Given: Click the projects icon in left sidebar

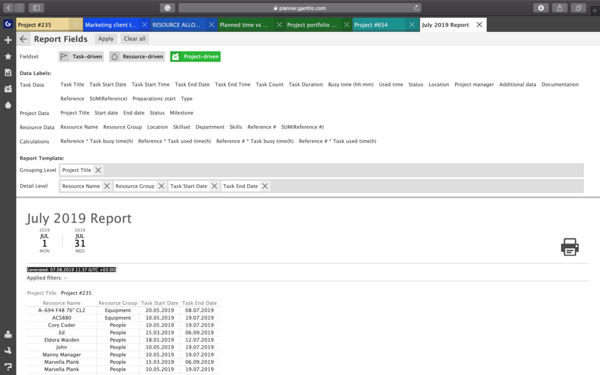Looking at the screenshot, I should click(x=8, y=89).
